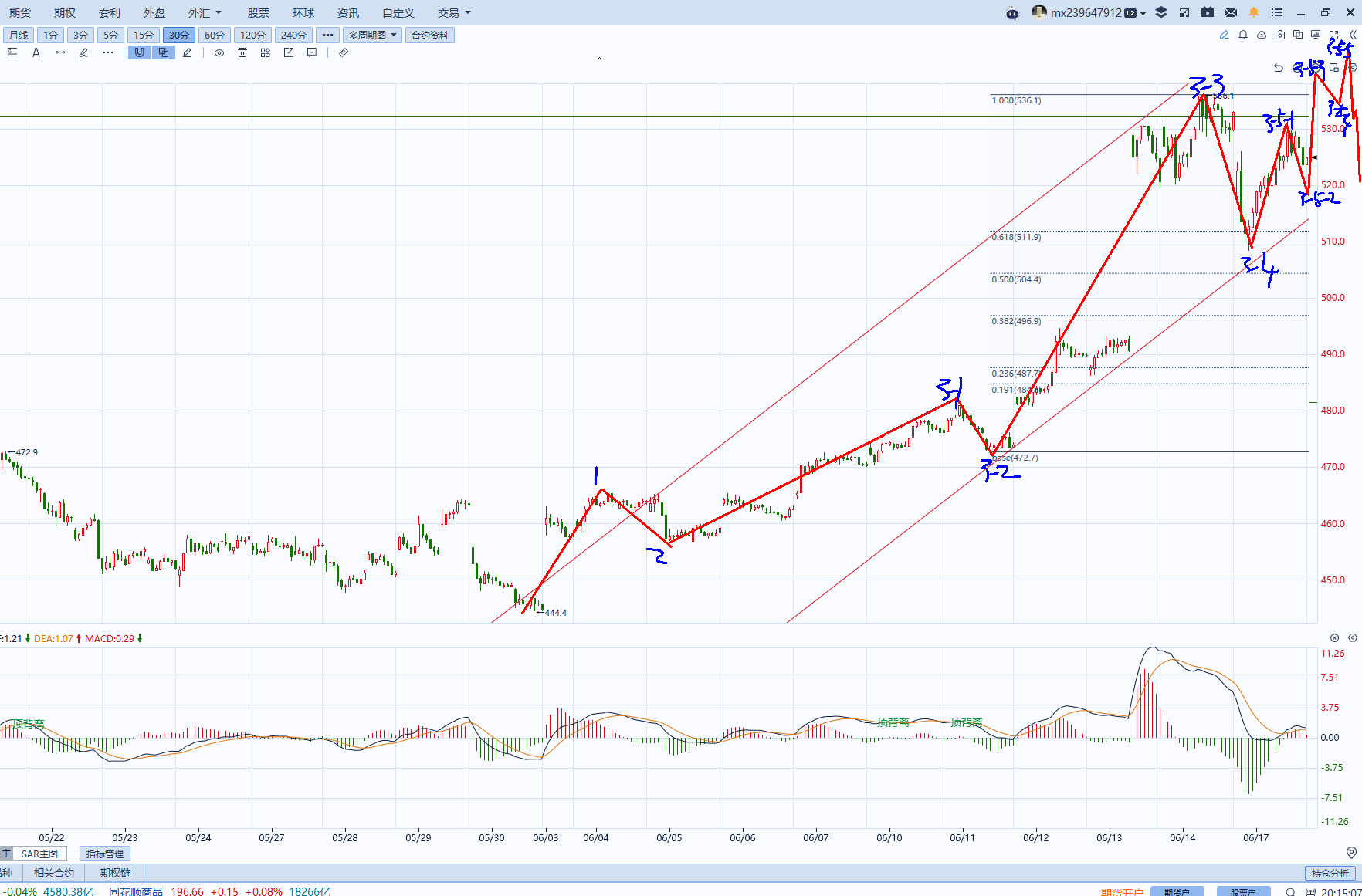1362x896 pixels.
Task: Switch to the 相关合约 tab
Action: pos(54,873)
